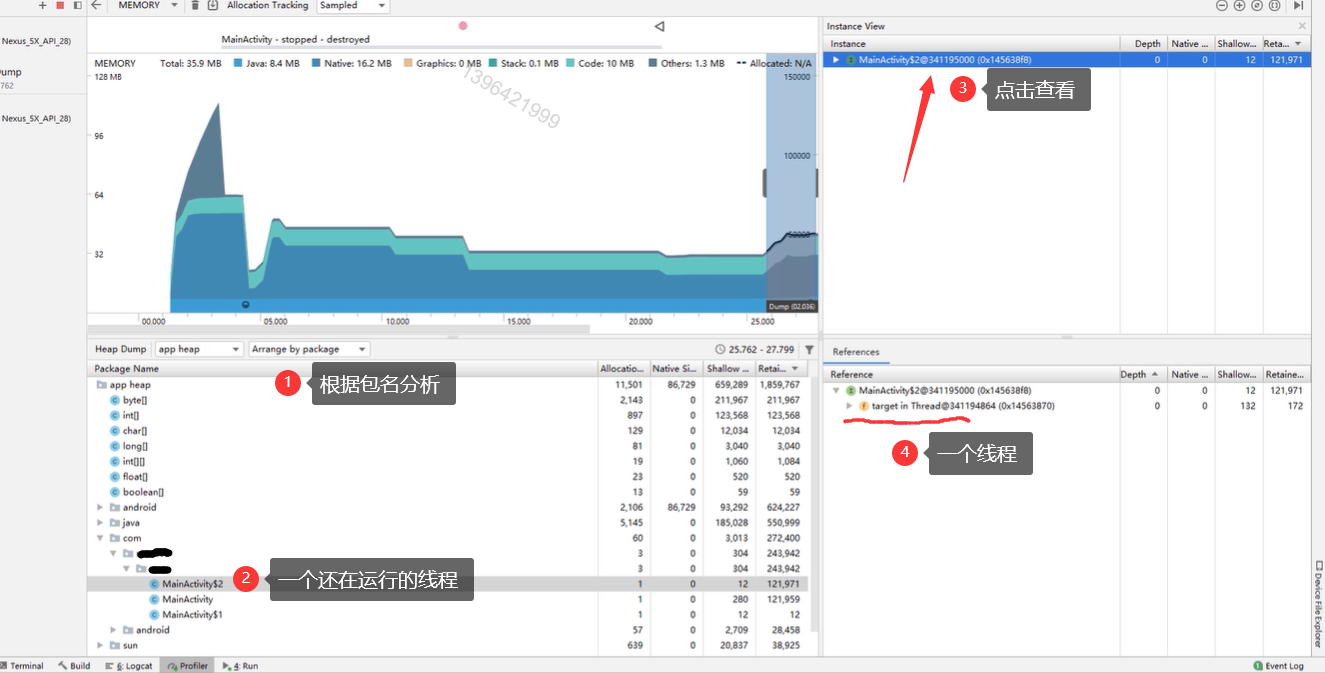Expand target in Thread reference row
1325x673 pixels.
(849, 406)
